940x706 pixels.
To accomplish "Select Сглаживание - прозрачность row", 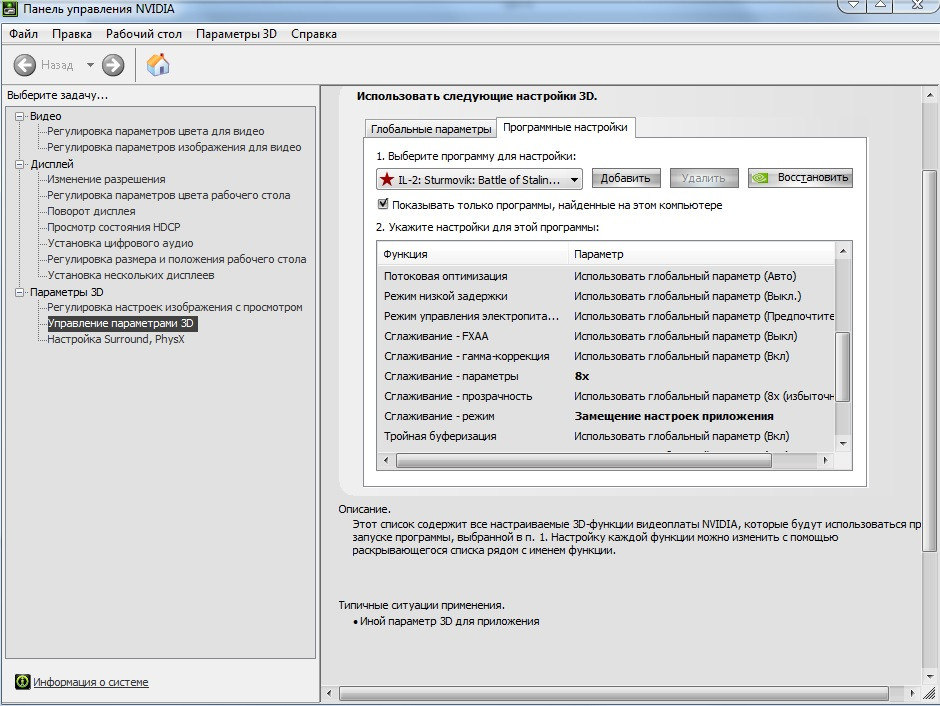I will [x=605, y=396].
